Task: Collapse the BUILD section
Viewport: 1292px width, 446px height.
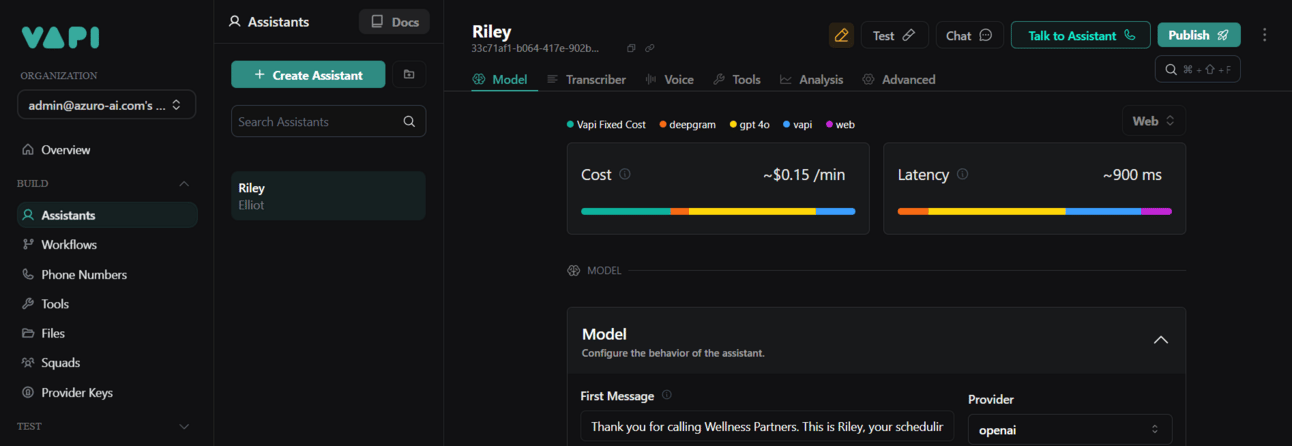Action: (183, 184)
